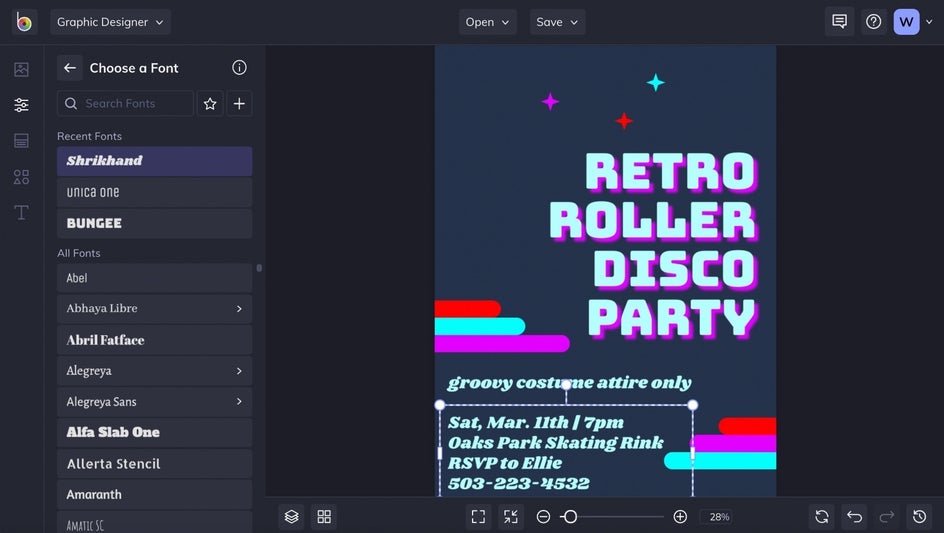Open the Text tool in left sidebar

click(21, 212)
